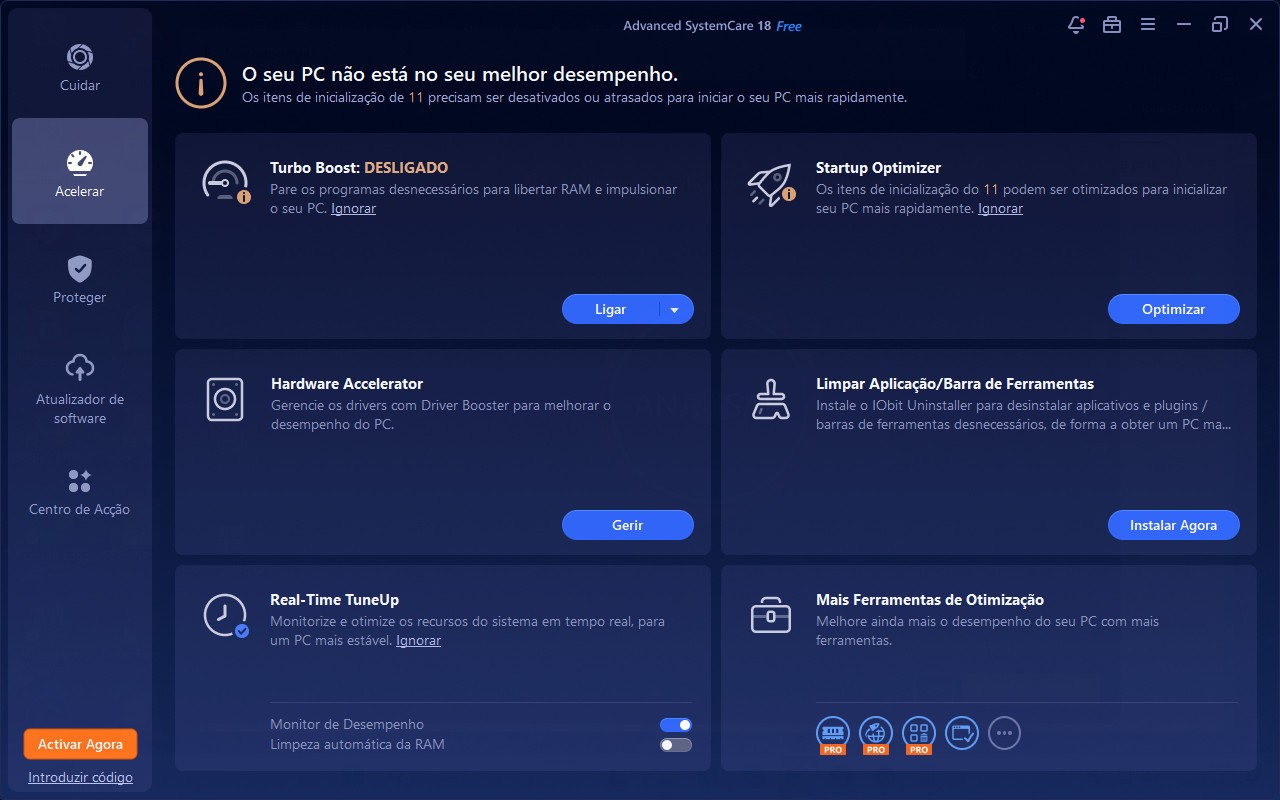This screenshot has height=800, width=1280.
Task: Click the Instalar Agora button
Action: [x=1174, y=525]
